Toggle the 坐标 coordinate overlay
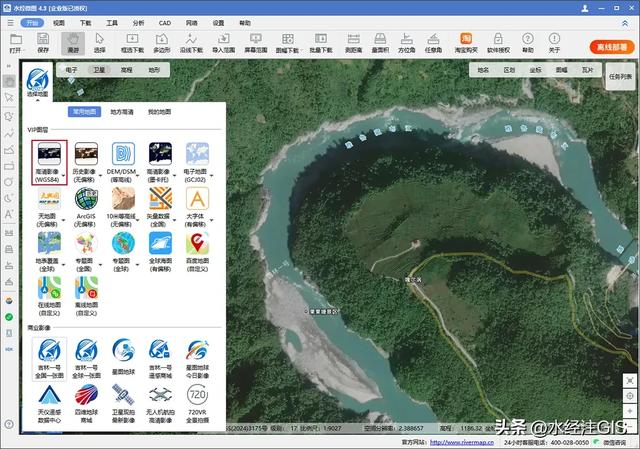 (536, 70)
